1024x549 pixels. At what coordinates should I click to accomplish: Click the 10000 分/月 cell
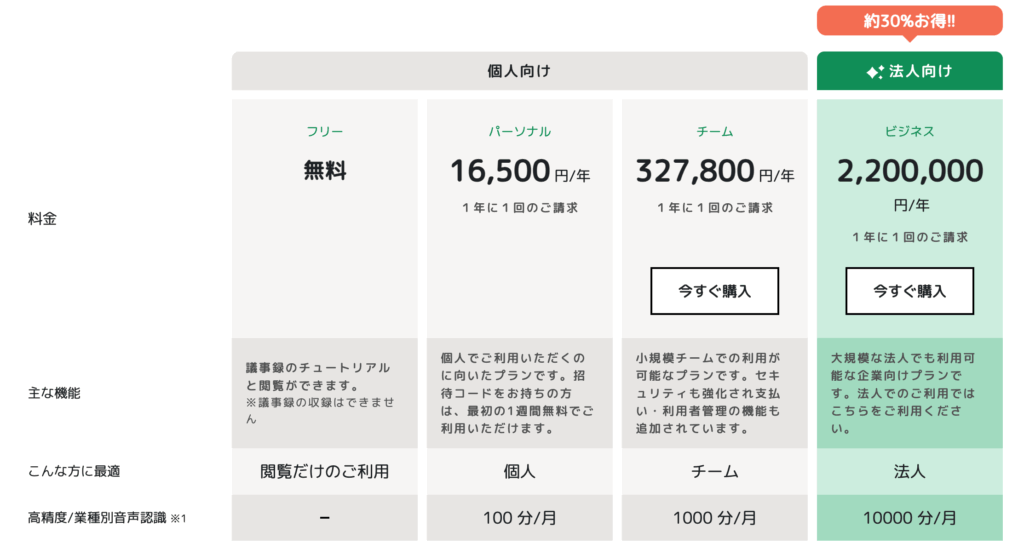point(910,518)
